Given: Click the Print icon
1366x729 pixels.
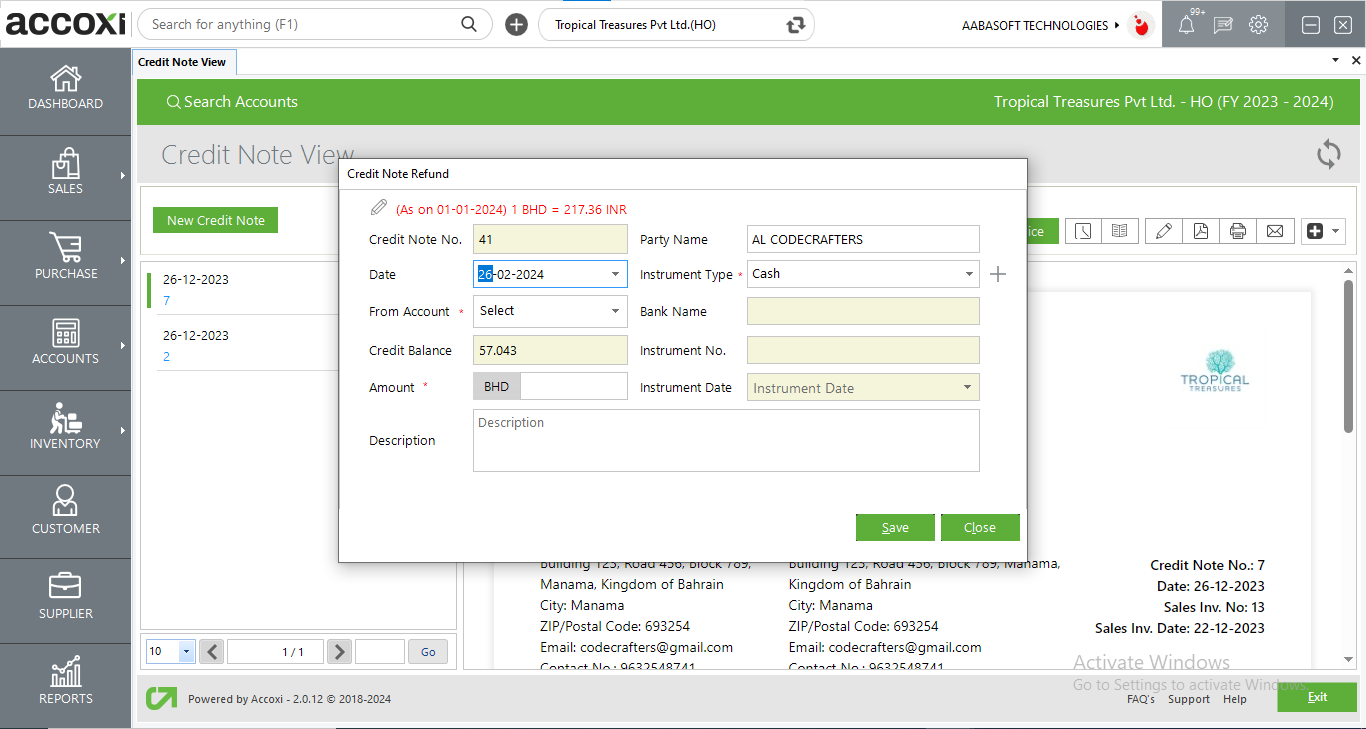Looking at the screenshot, I should [x=1239, y=230].
